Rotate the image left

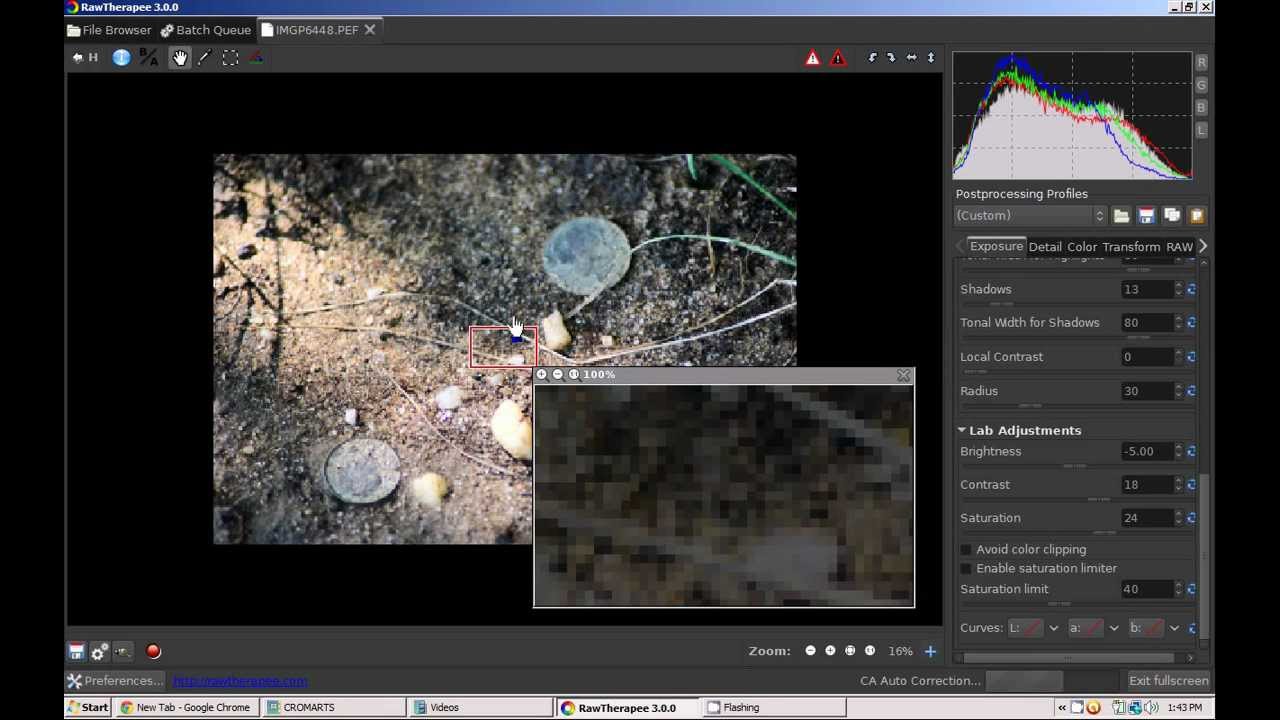click(872, 58)
